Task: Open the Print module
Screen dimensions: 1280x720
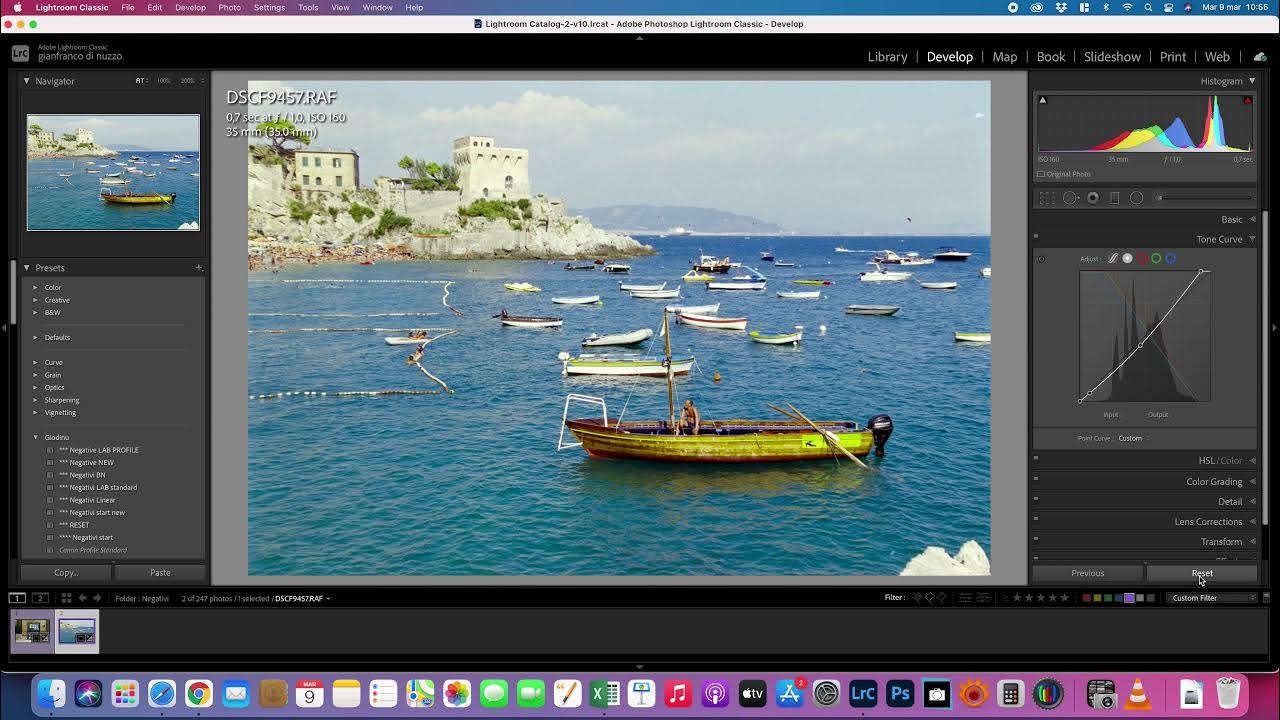Action: coord(1173,57)
